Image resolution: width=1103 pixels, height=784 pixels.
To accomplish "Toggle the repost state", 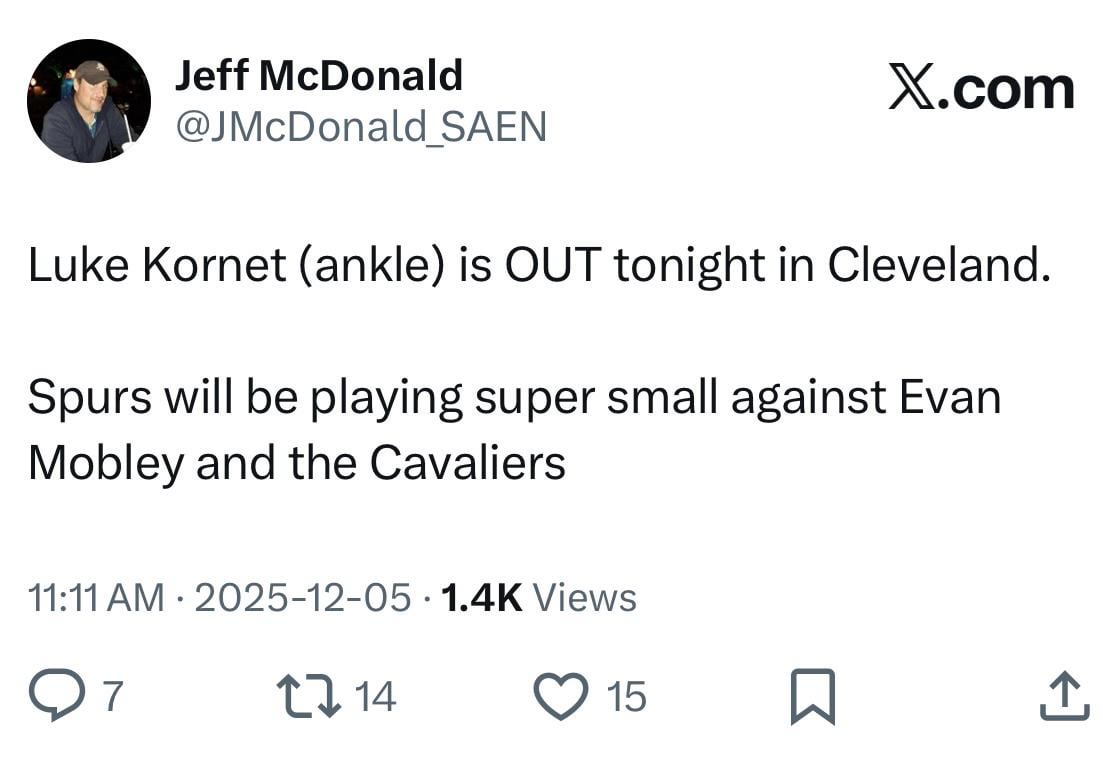I will (x=307, y=695).
